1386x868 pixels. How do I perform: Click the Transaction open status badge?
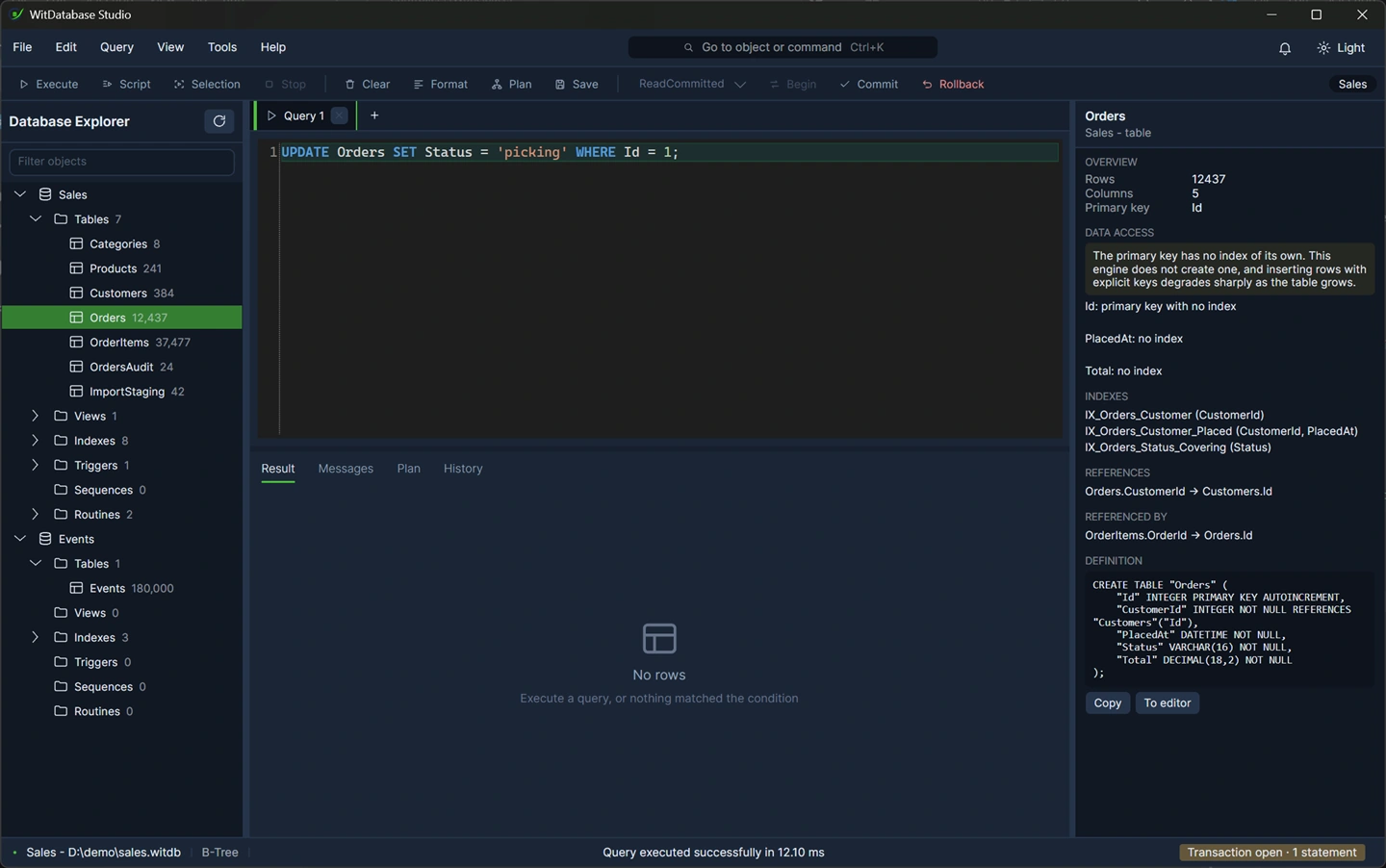[1272, 853]
